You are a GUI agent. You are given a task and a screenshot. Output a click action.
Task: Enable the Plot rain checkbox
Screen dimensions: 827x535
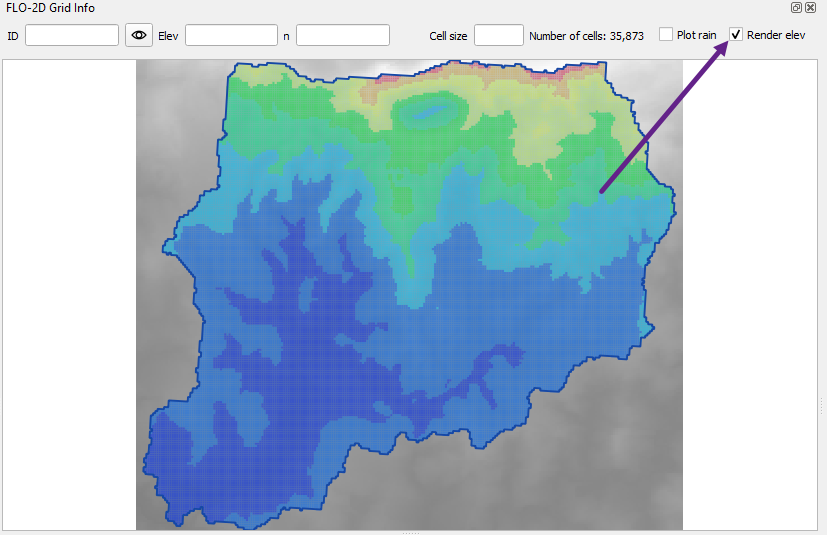click(666, 35)
